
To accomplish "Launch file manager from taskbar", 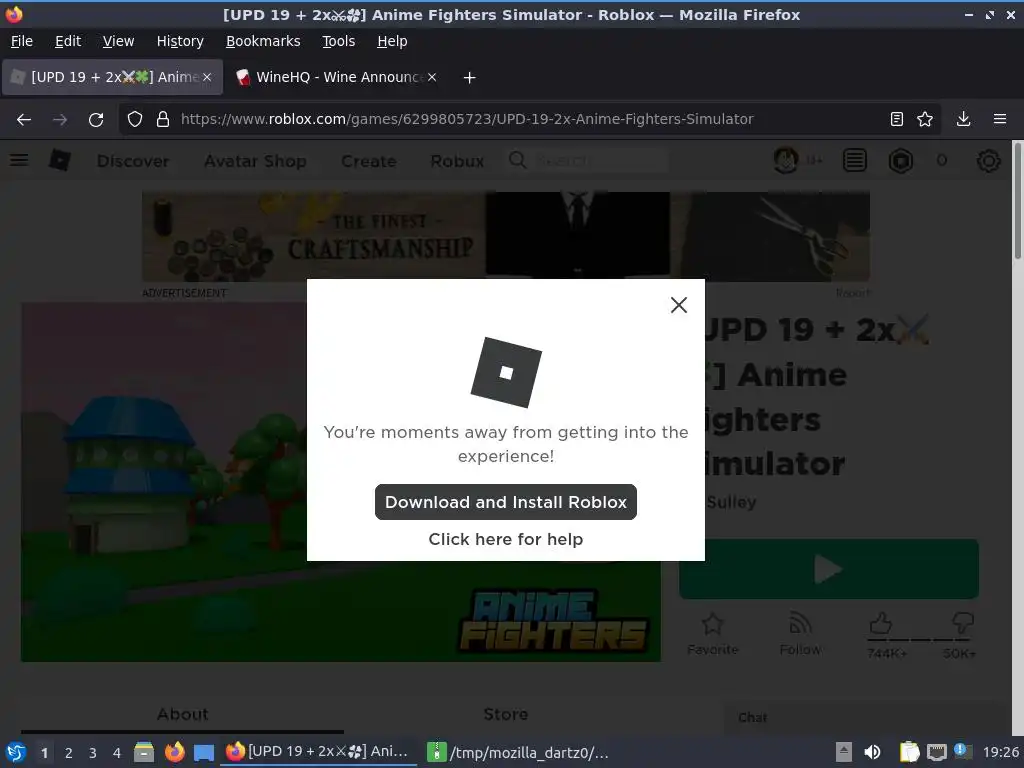I will point(144,752).
